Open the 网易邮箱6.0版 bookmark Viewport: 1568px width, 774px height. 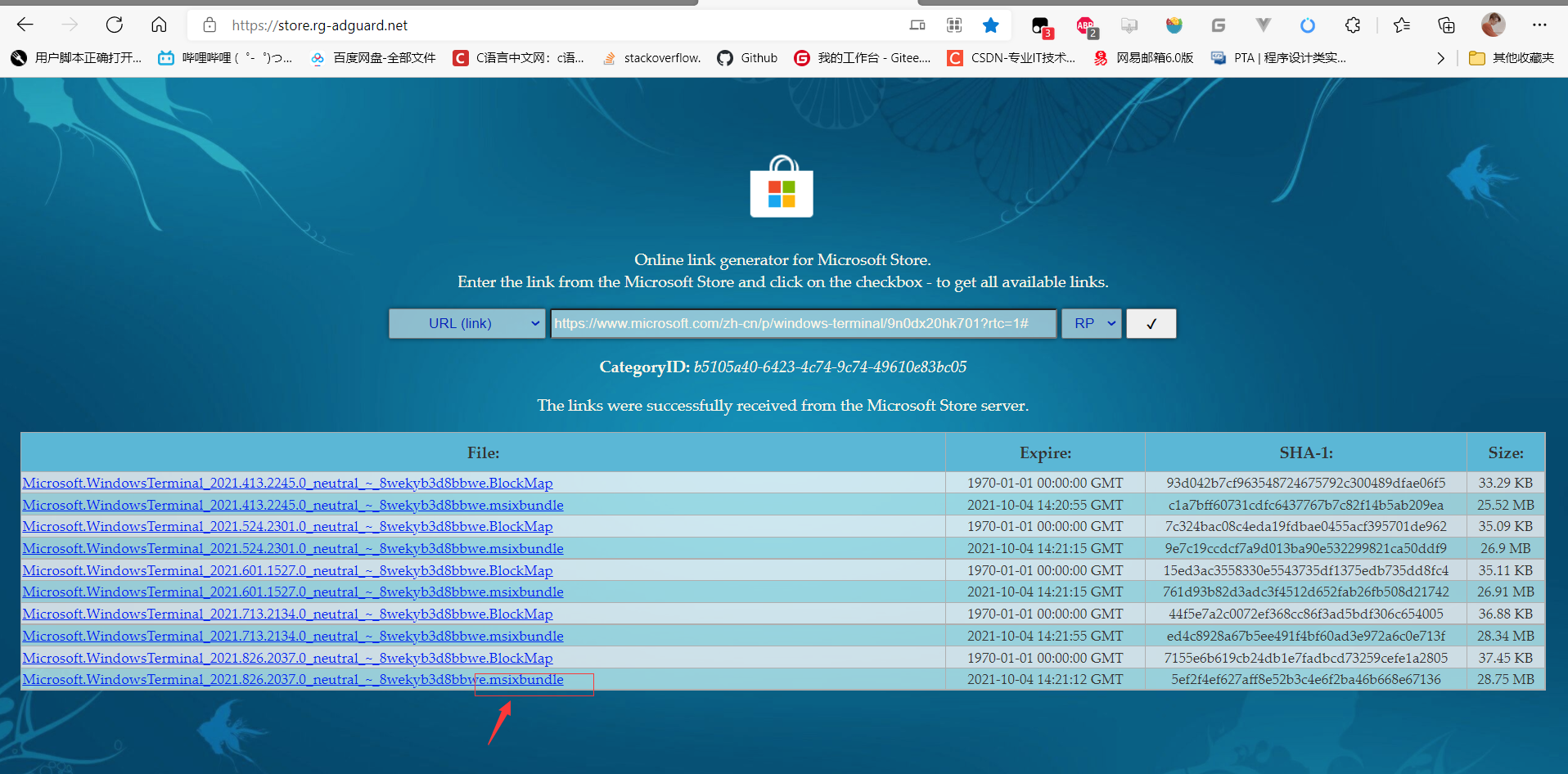click(1143, 58)
